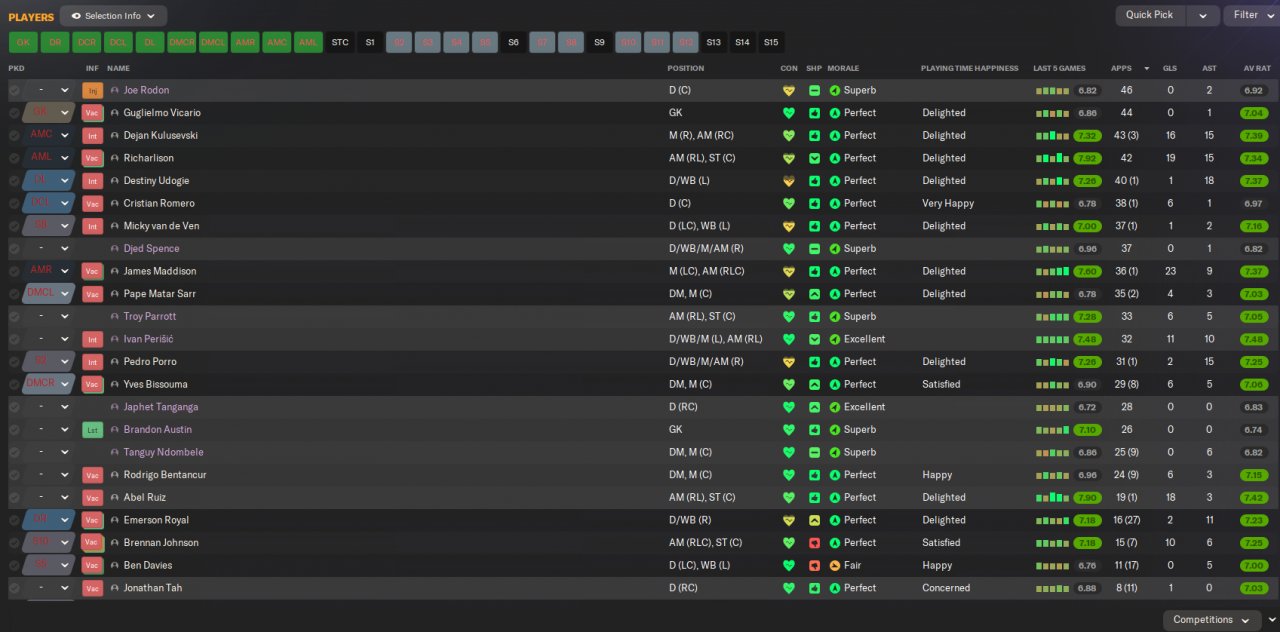Select the S15 substitute slot
Image resolution: width=1280 pixels, height=632 pixels.
(x=770, y=42)
